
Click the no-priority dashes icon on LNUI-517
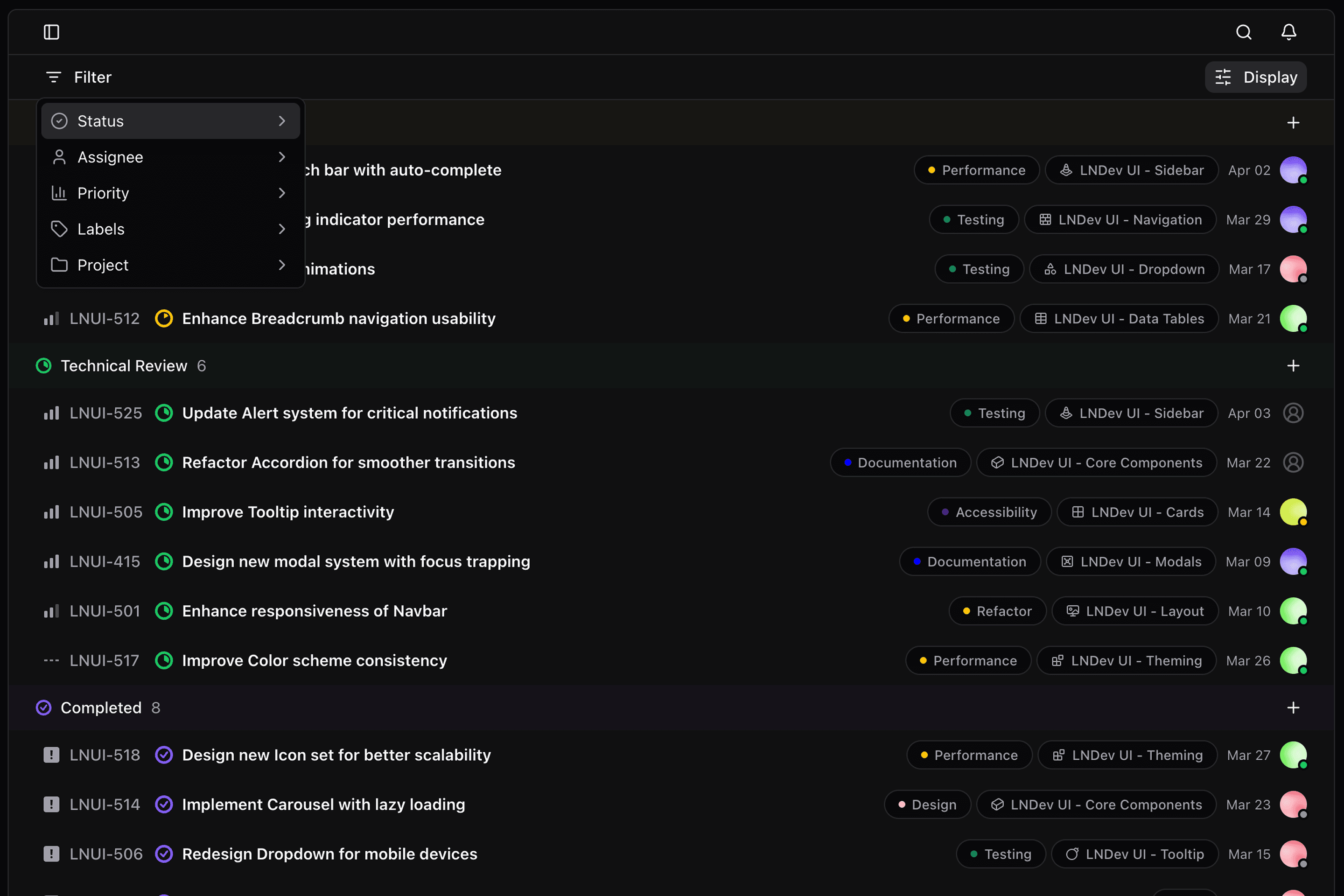(x=51, y=660)
